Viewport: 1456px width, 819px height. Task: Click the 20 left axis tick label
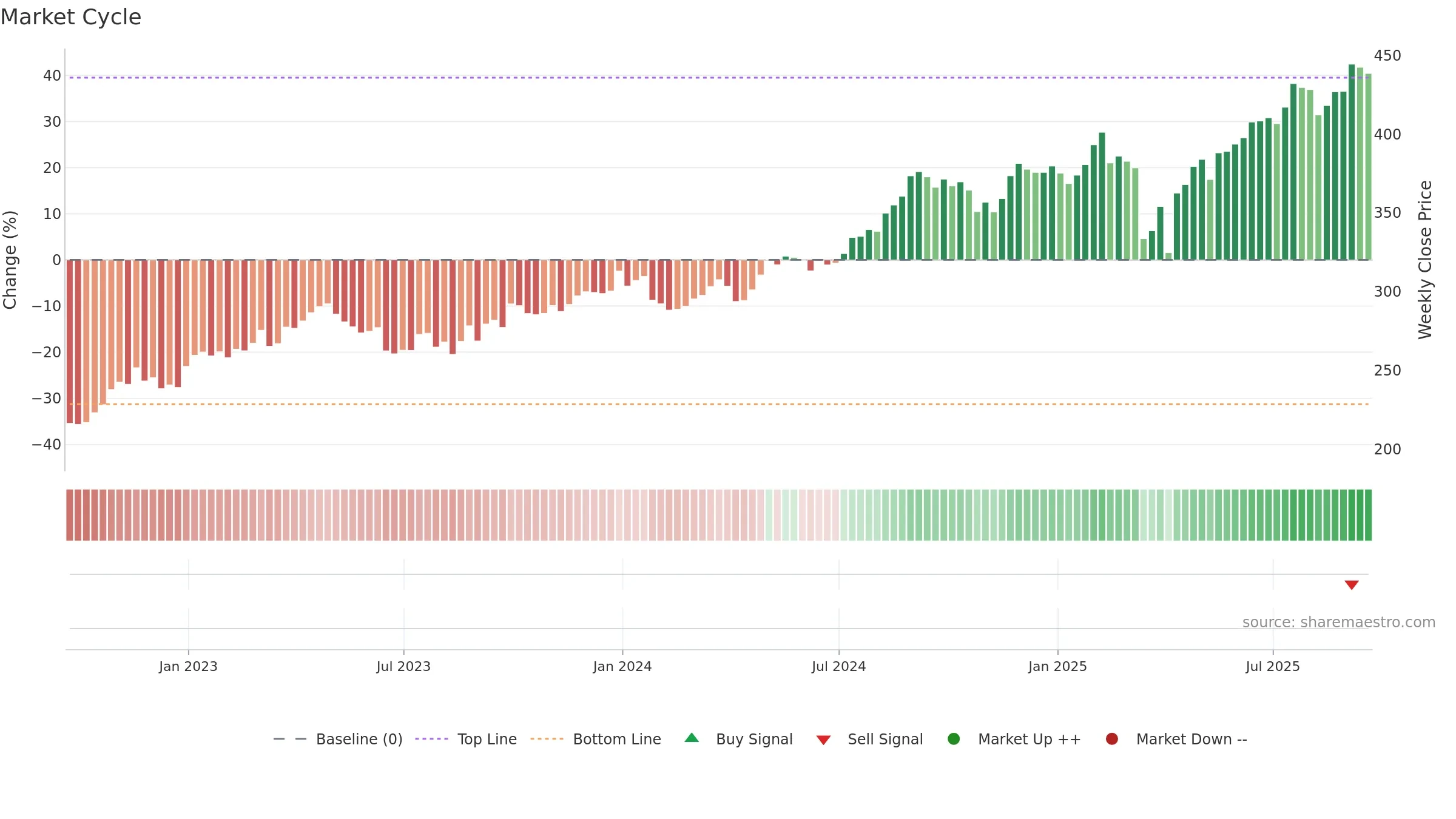click(x=52, y=168)
